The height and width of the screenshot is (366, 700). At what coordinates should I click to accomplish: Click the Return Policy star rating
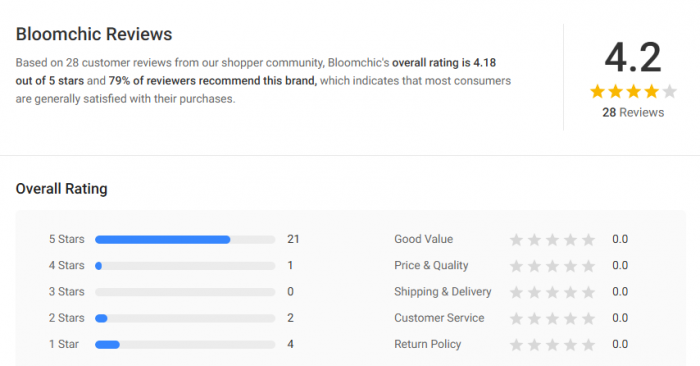coord(552,345)
